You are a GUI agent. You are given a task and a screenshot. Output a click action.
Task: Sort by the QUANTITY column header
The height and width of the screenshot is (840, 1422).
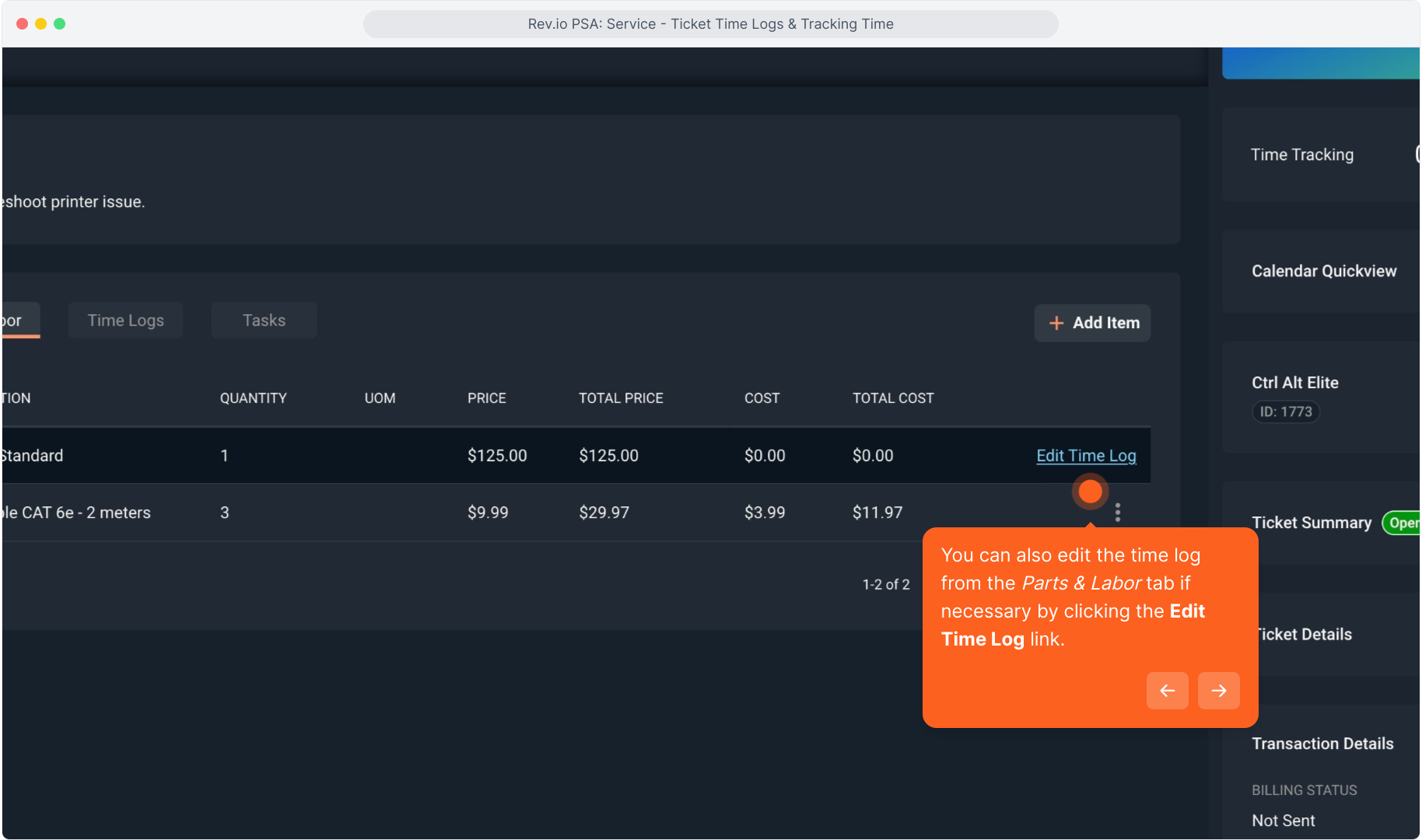pos(253,398)
